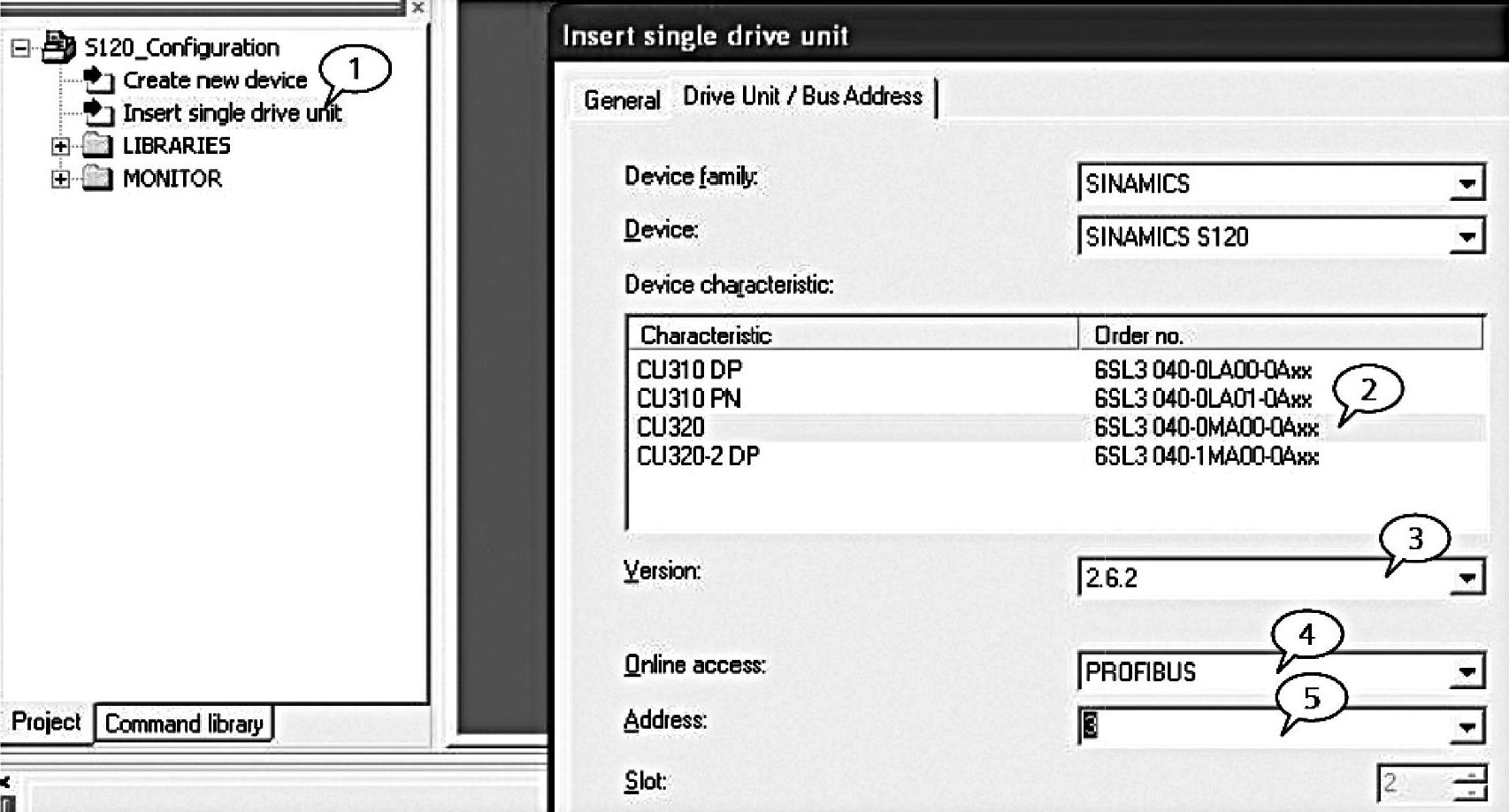Screen dimensions: 1509x812
Task: Open Create new device entry
Action: tap(215, 80)
